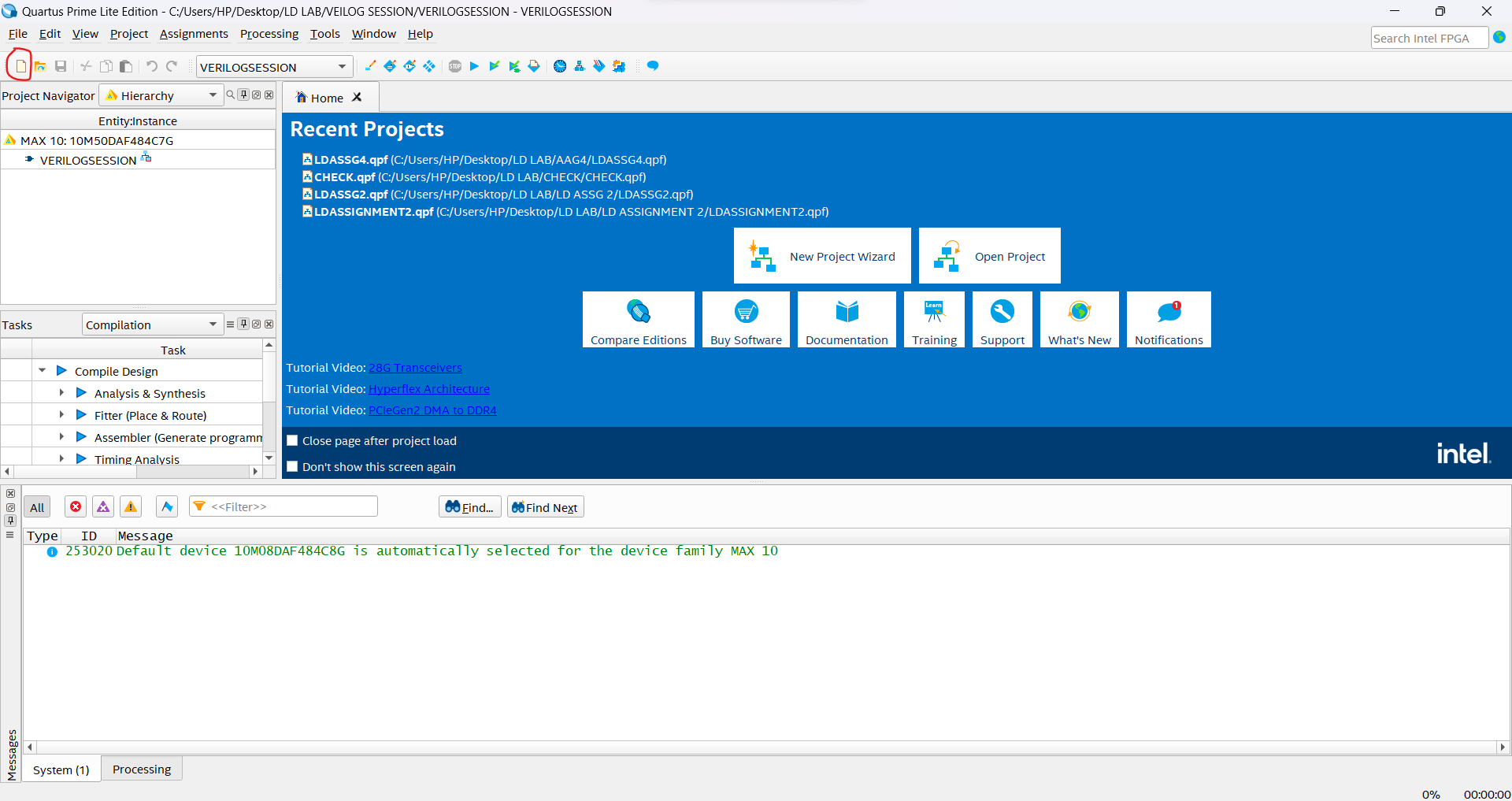The height and width of the screenshot is (801, 1512).
Task: Click Start Analysis & Synthesis toolbar icon
Action: point(514,66)
